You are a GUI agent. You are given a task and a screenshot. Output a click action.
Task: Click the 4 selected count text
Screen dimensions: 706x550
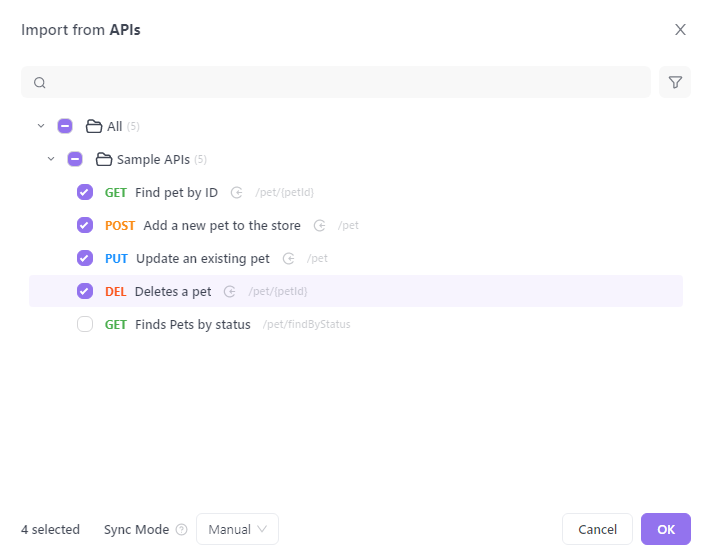coord(50,529)
